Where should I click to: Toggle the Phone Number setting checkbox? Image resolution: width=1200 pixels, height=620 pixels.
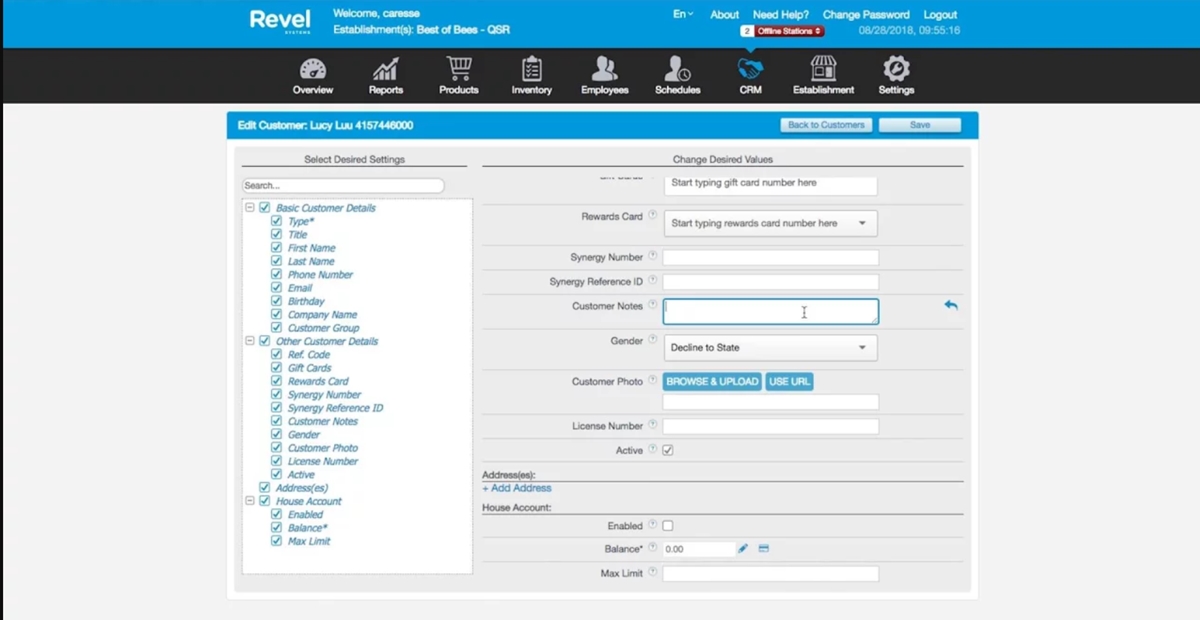277,274
